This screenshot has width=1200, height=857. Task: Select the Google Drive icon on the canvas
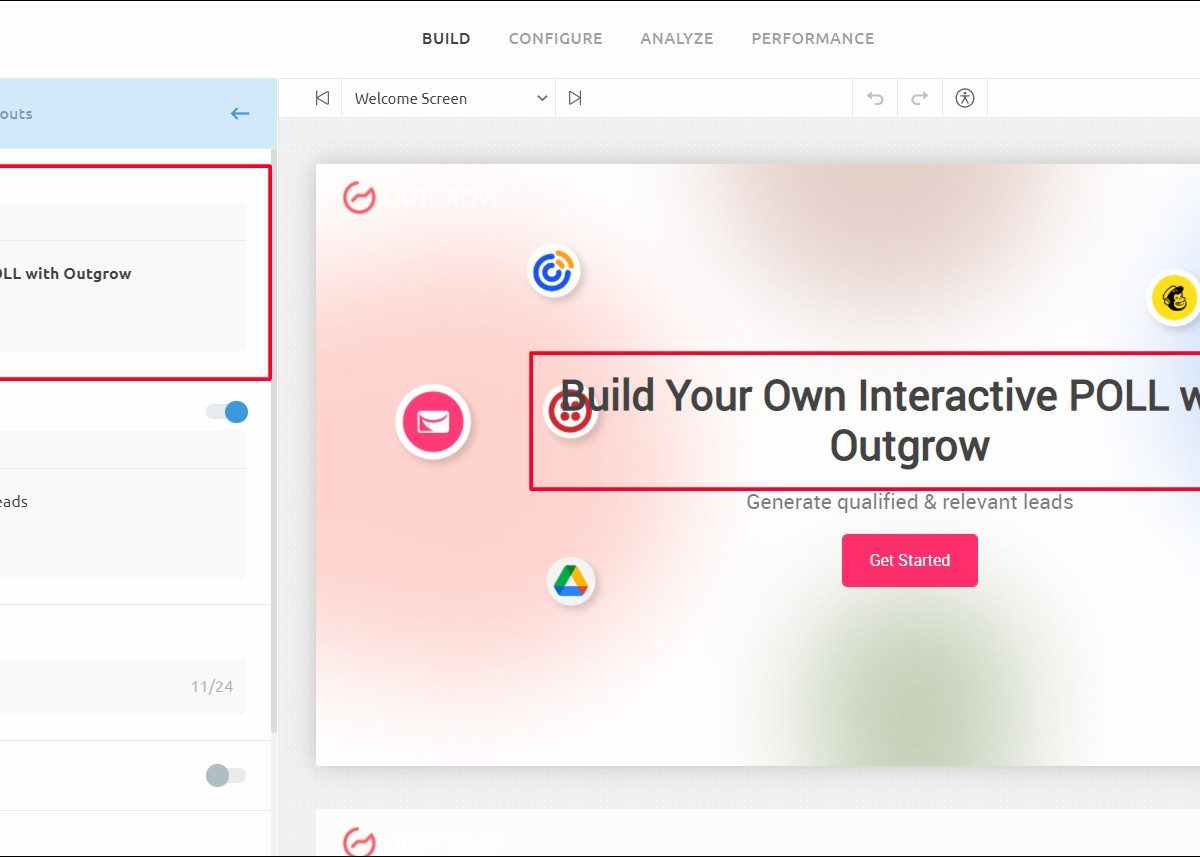[x=570, y=581]
